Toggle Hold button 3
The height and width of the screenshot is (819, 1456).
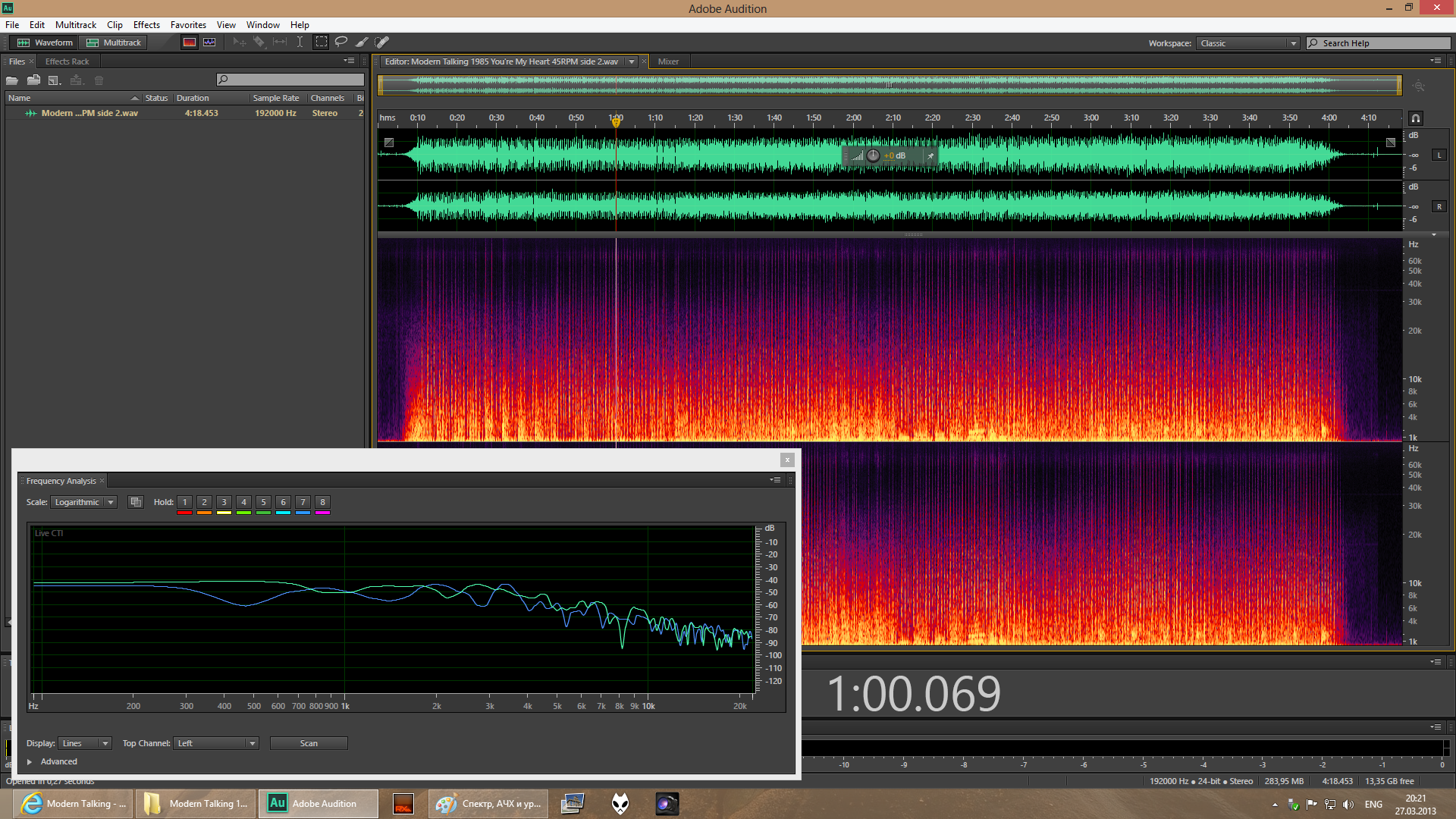[224, 502]
